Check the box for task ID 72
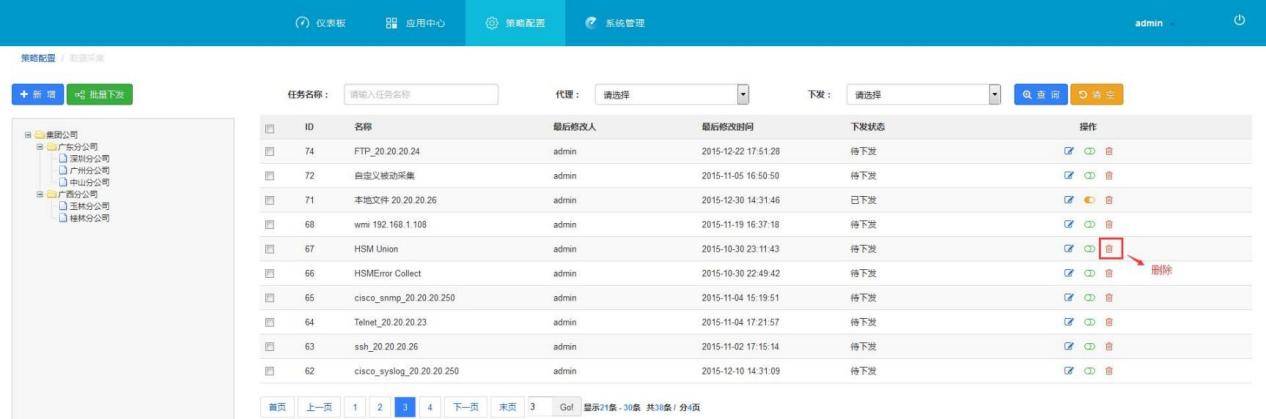 click(269, 176)
